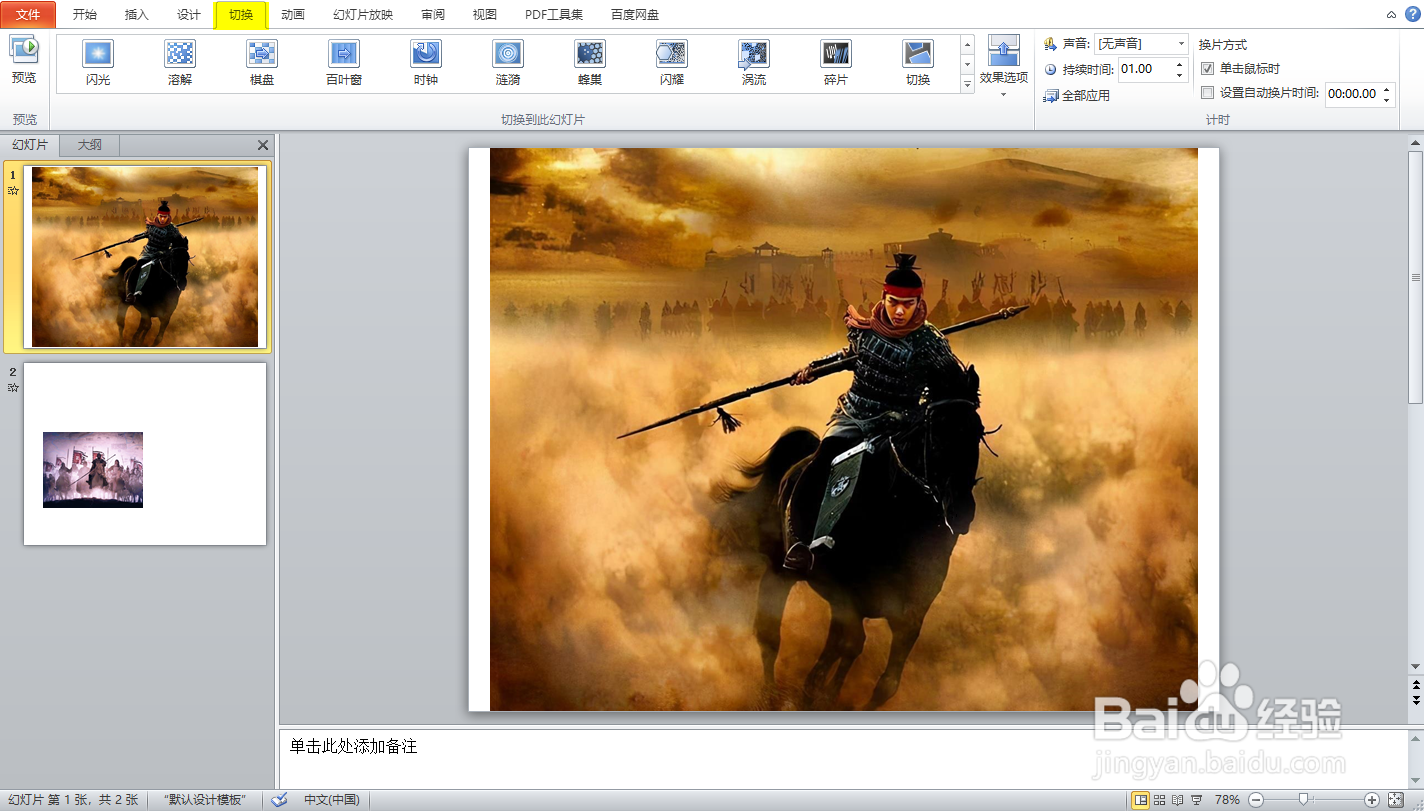Switch to 视图 View tab

[x=485, y=15]
